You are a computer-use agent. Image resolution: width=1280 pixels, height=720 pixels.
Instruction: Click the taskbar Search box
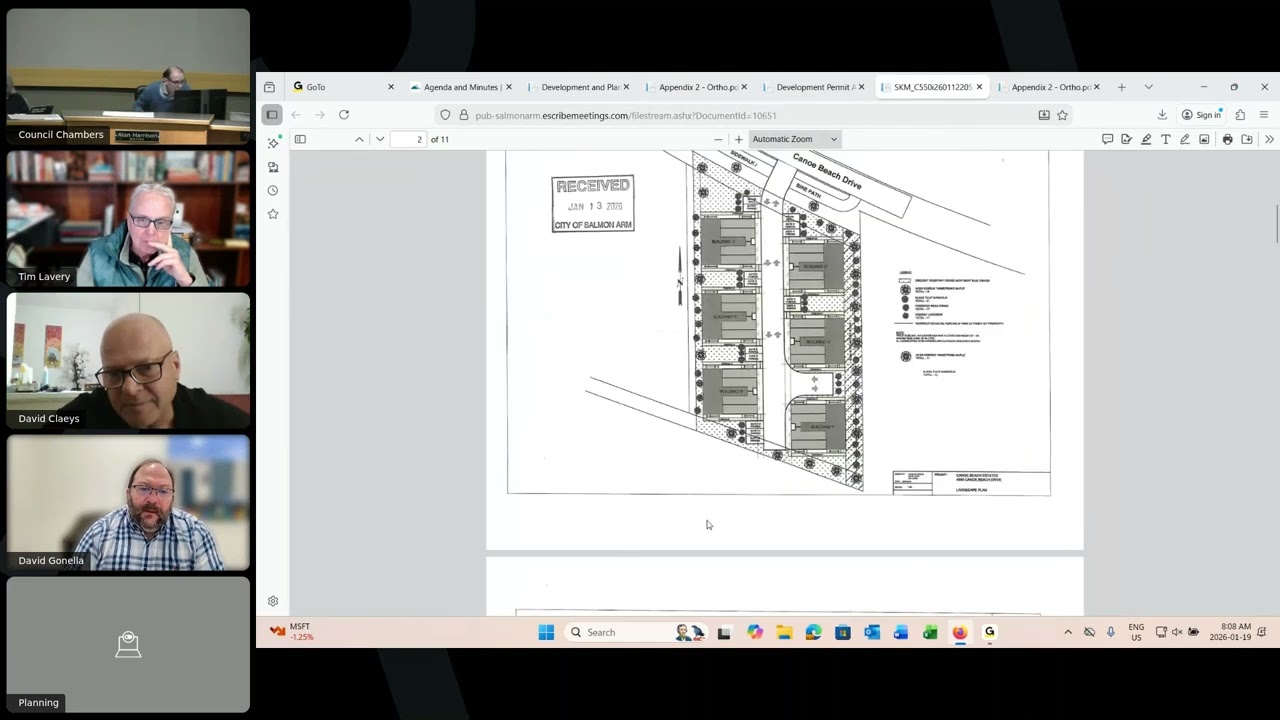pyautogui.click(x=636, y=632)
